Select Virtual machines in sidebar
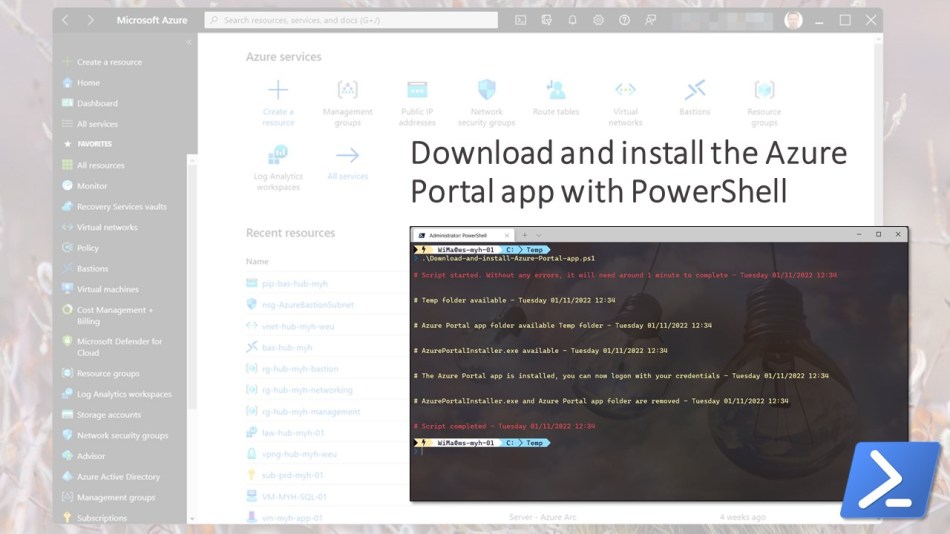This screenshot has width=950, height=534. [x=106, y=289]
